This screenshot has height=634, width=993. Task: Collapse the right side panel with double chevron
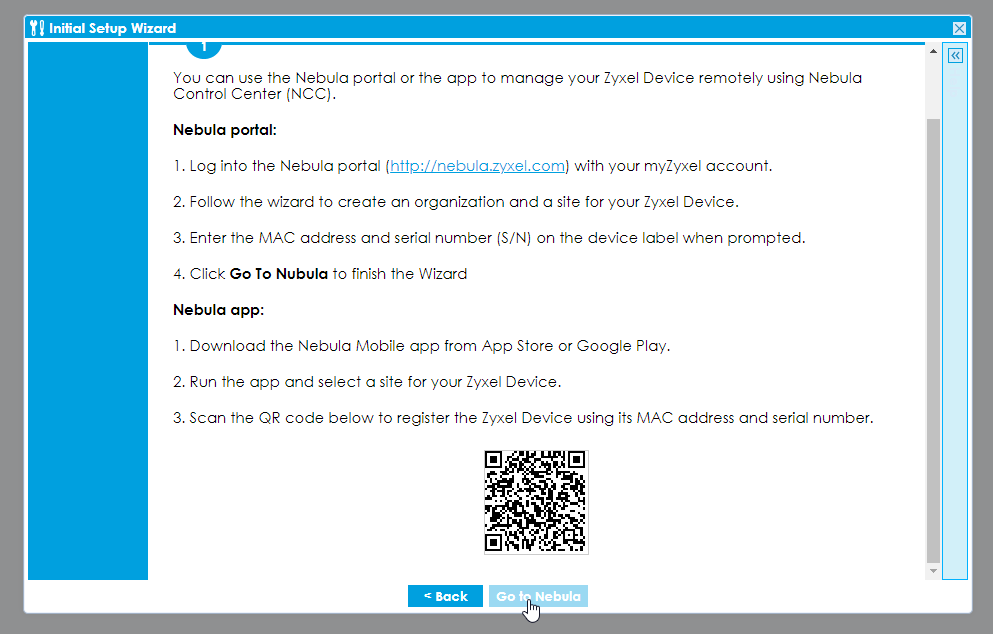(955, 56)
